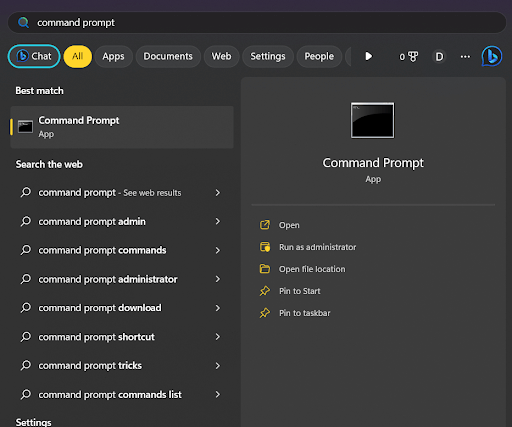The height and width of the screenshot is (427, 512).
Task: Open "command prompt shortcut" web suggestion
Action: 122,337
